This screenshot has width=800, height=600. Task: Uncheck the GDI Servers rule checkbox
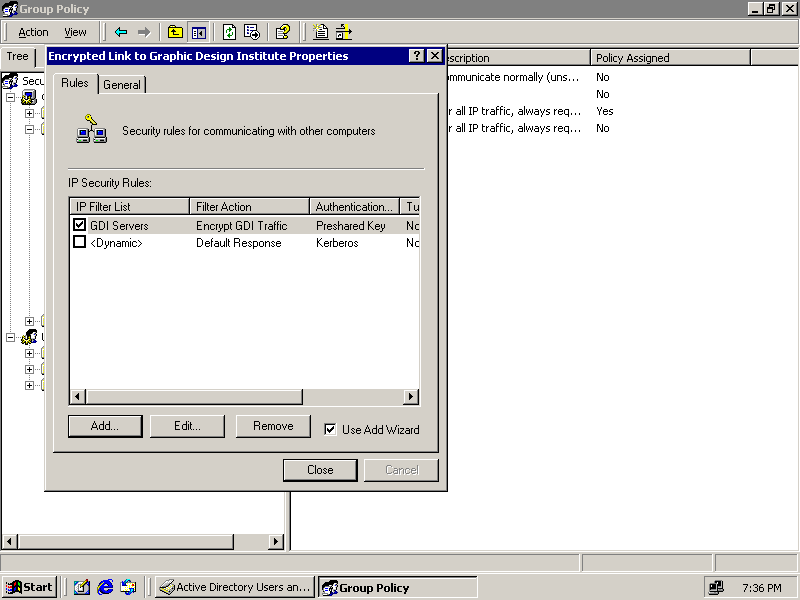pos(80,226)
